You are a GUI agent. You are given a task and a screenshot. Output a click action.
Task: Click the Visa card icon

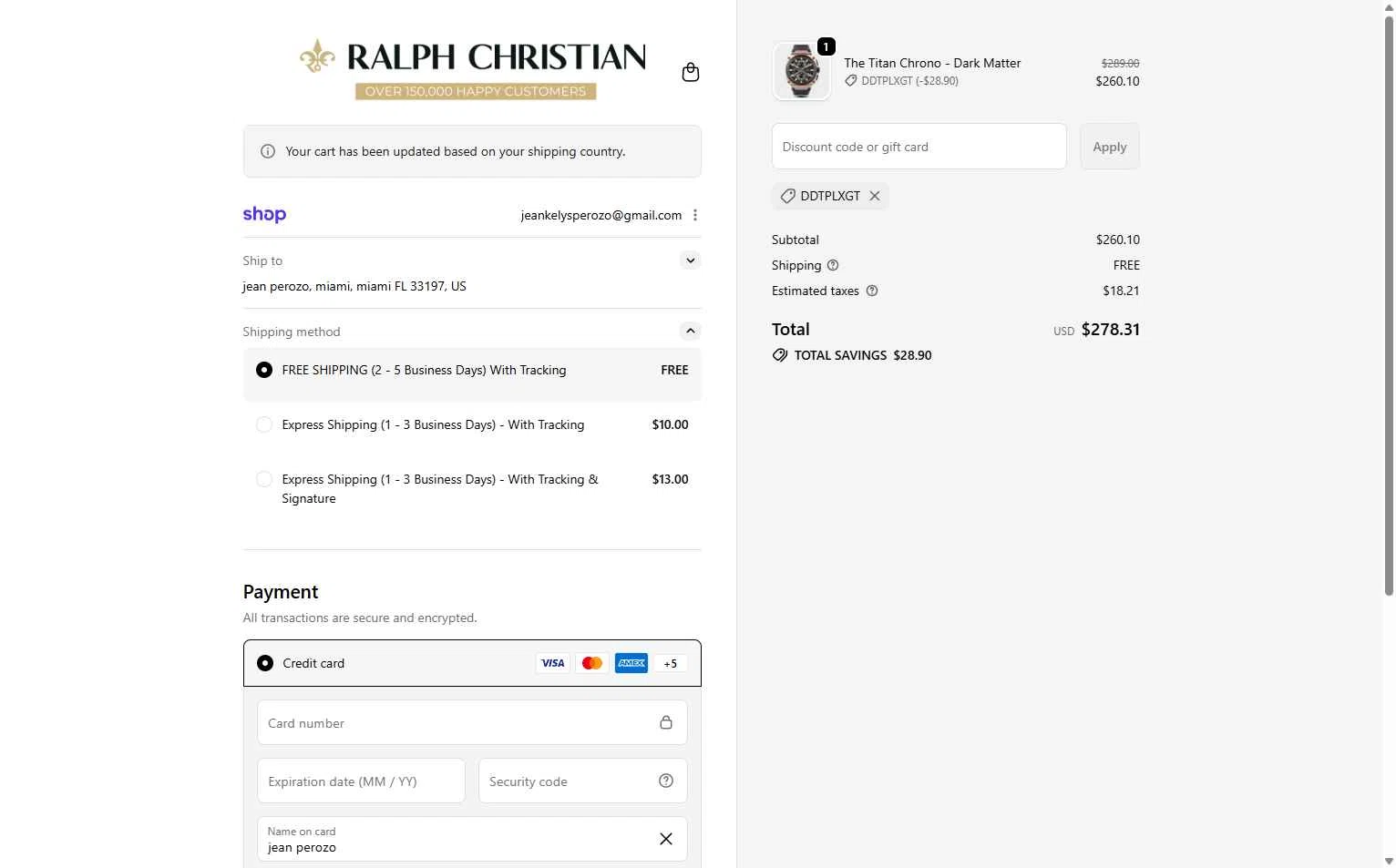coord(553,663)
